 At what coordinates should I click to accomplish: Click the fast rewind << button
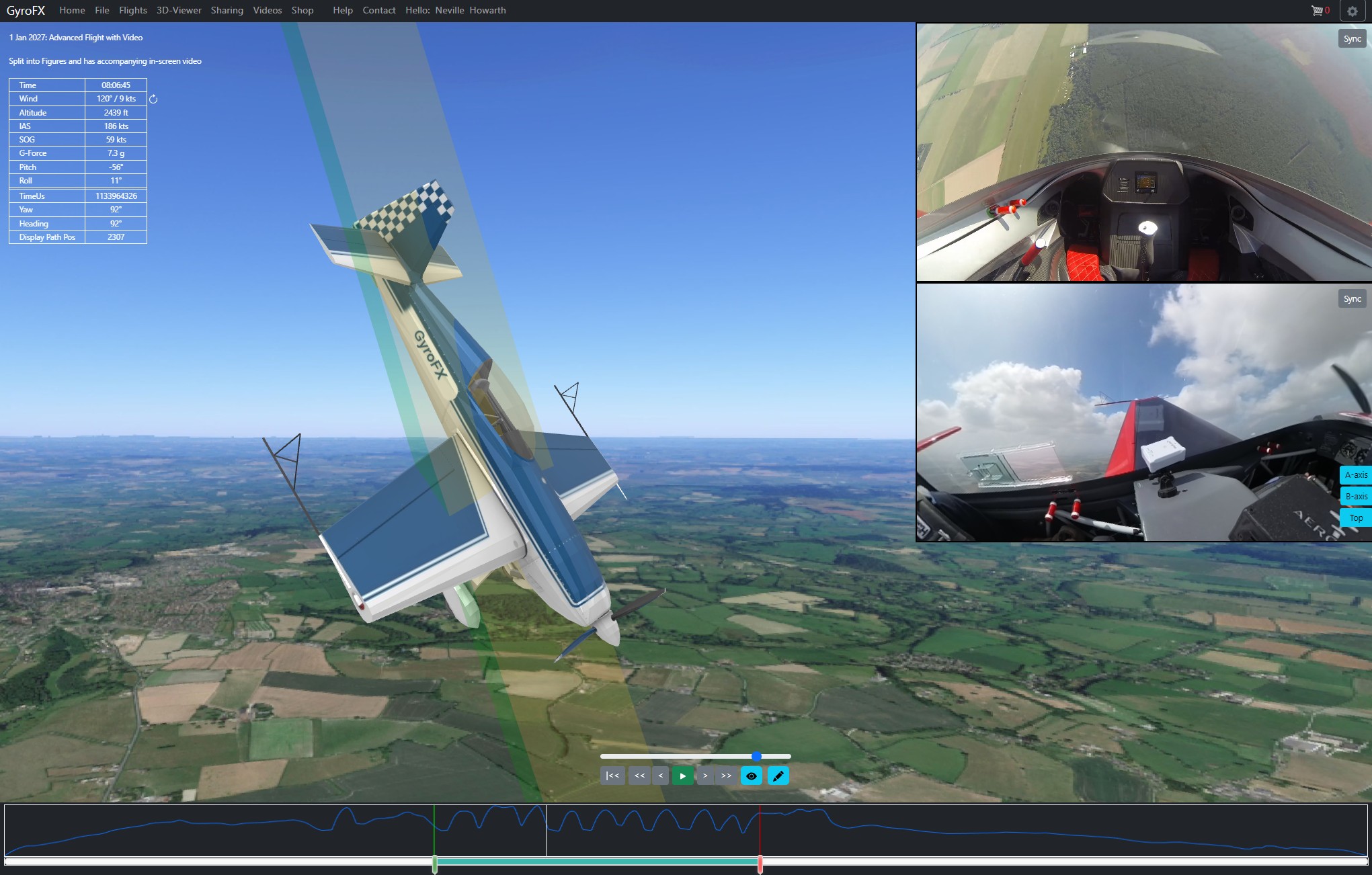pyautogui.click(x=639, y=776)
